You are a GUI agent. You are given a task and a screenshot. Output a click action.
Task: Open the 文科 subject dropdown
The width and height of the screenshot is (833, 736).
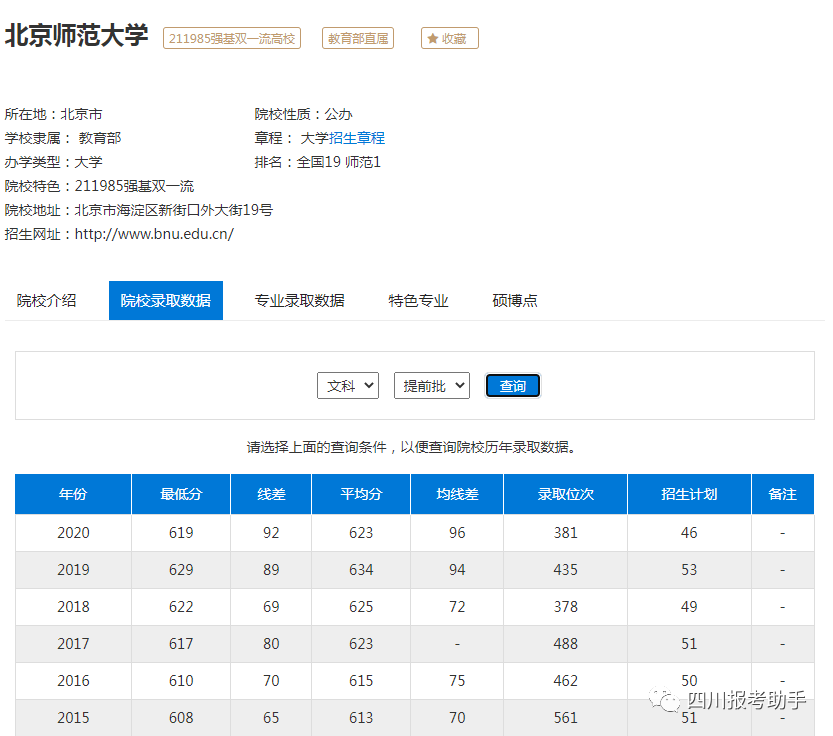click(x=347, y=386)
